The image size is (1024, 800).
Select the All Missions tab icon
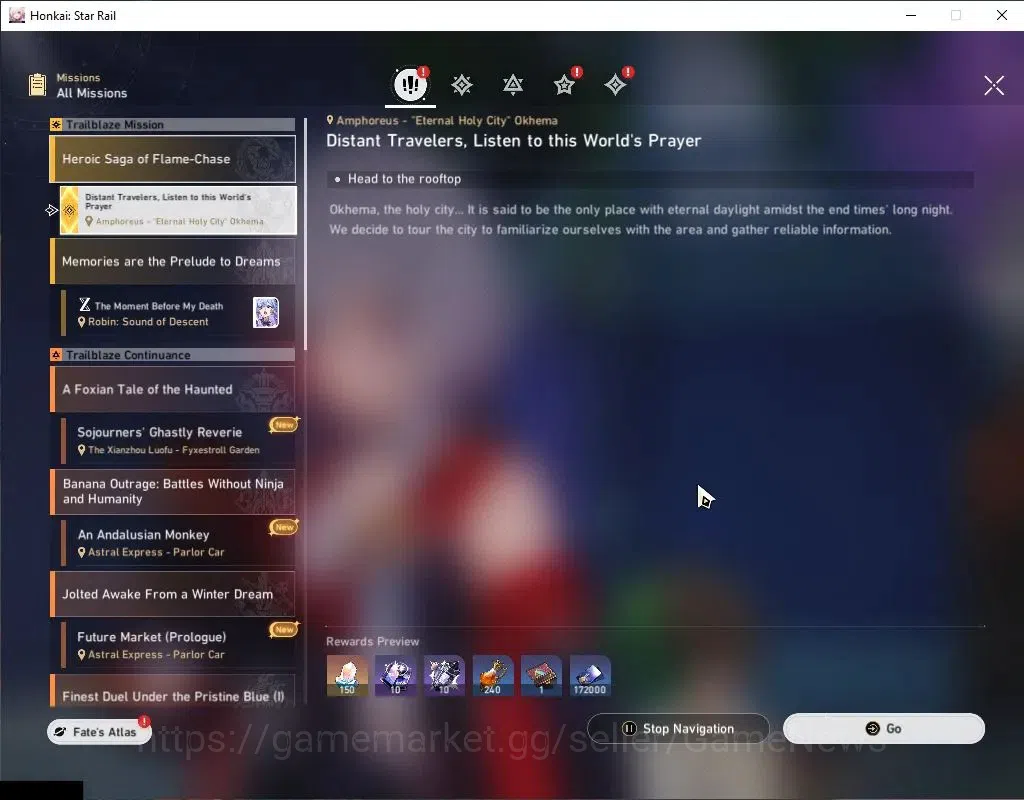pyautogui.click(x=410, y=84)
